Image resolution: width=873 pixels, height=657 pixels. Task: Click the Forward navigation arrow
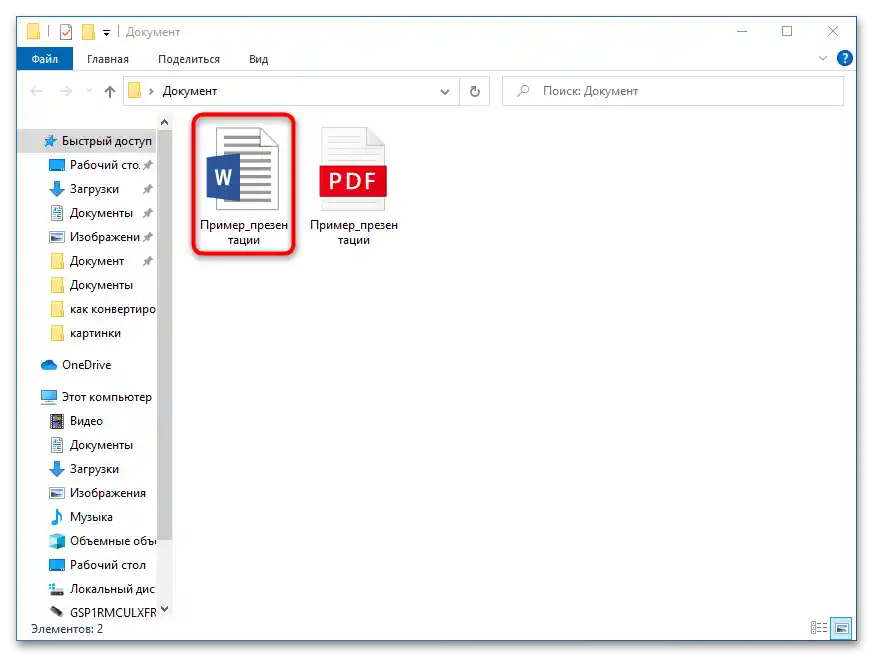pyautogui.click(x=66, y=91)
